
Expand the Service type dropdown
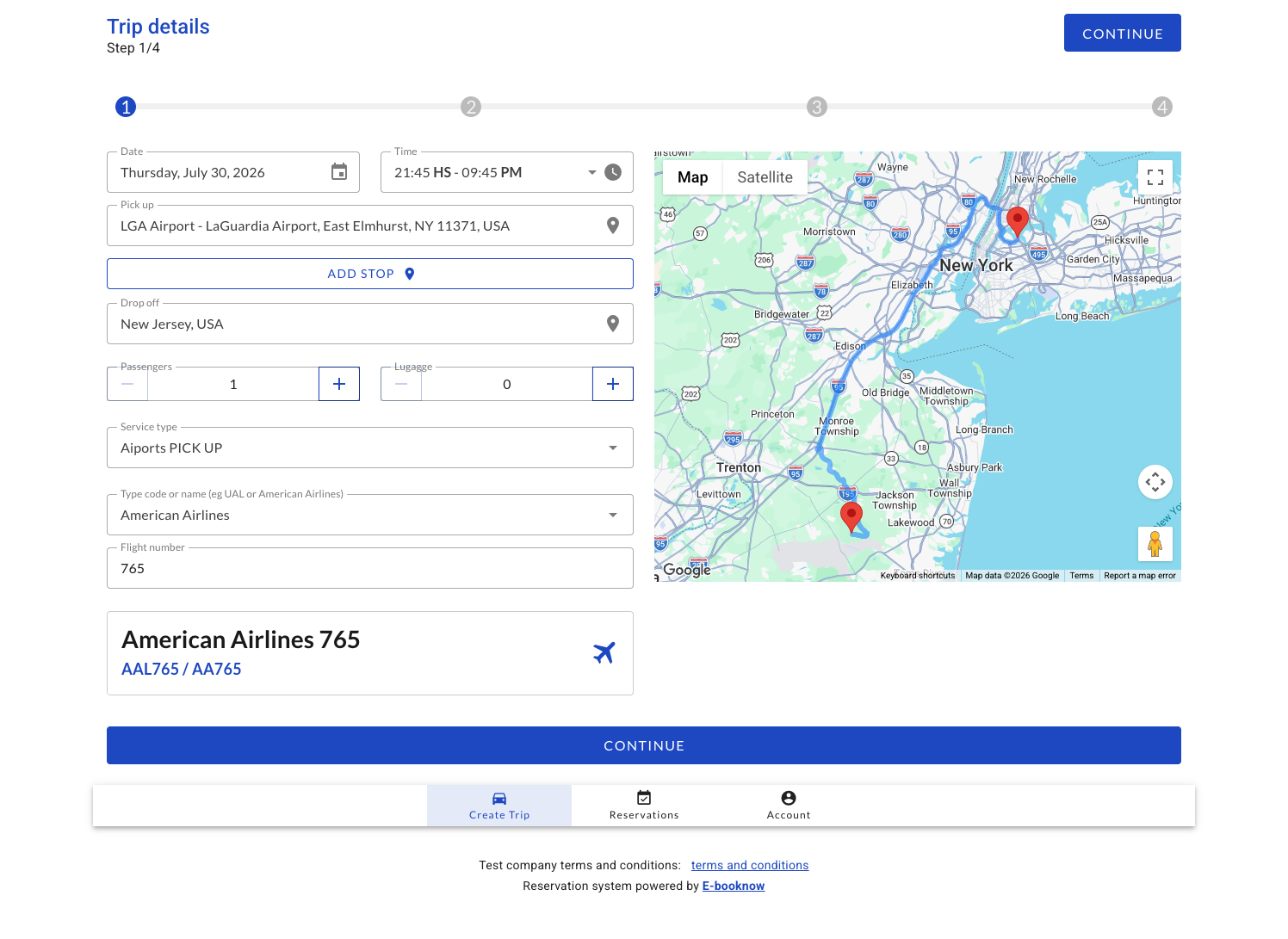pos(613,448)
